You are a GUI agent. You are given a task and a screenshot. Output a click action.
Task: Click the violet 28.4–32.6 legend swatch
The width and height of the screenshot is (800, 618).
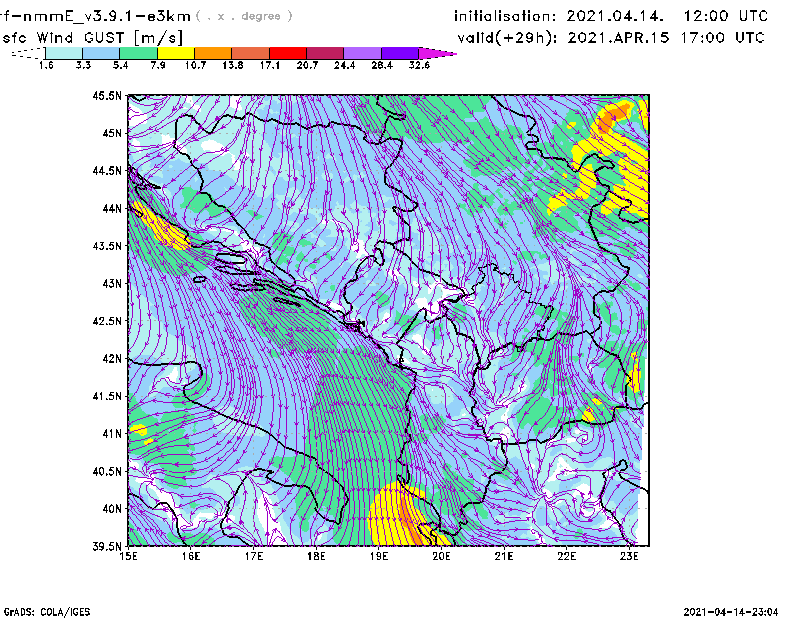pos(400,53)
